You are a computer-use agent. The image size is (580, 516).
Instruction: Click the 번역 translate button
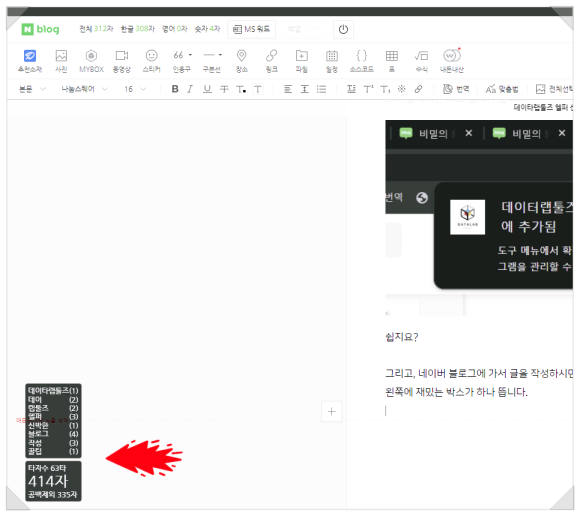point(456,89)
